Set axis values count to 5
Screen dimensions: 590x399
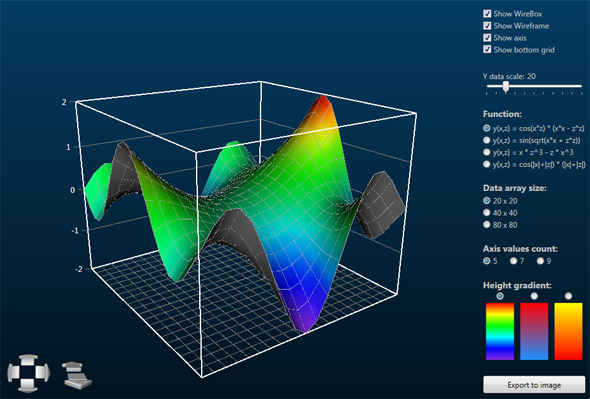point(487,261)
